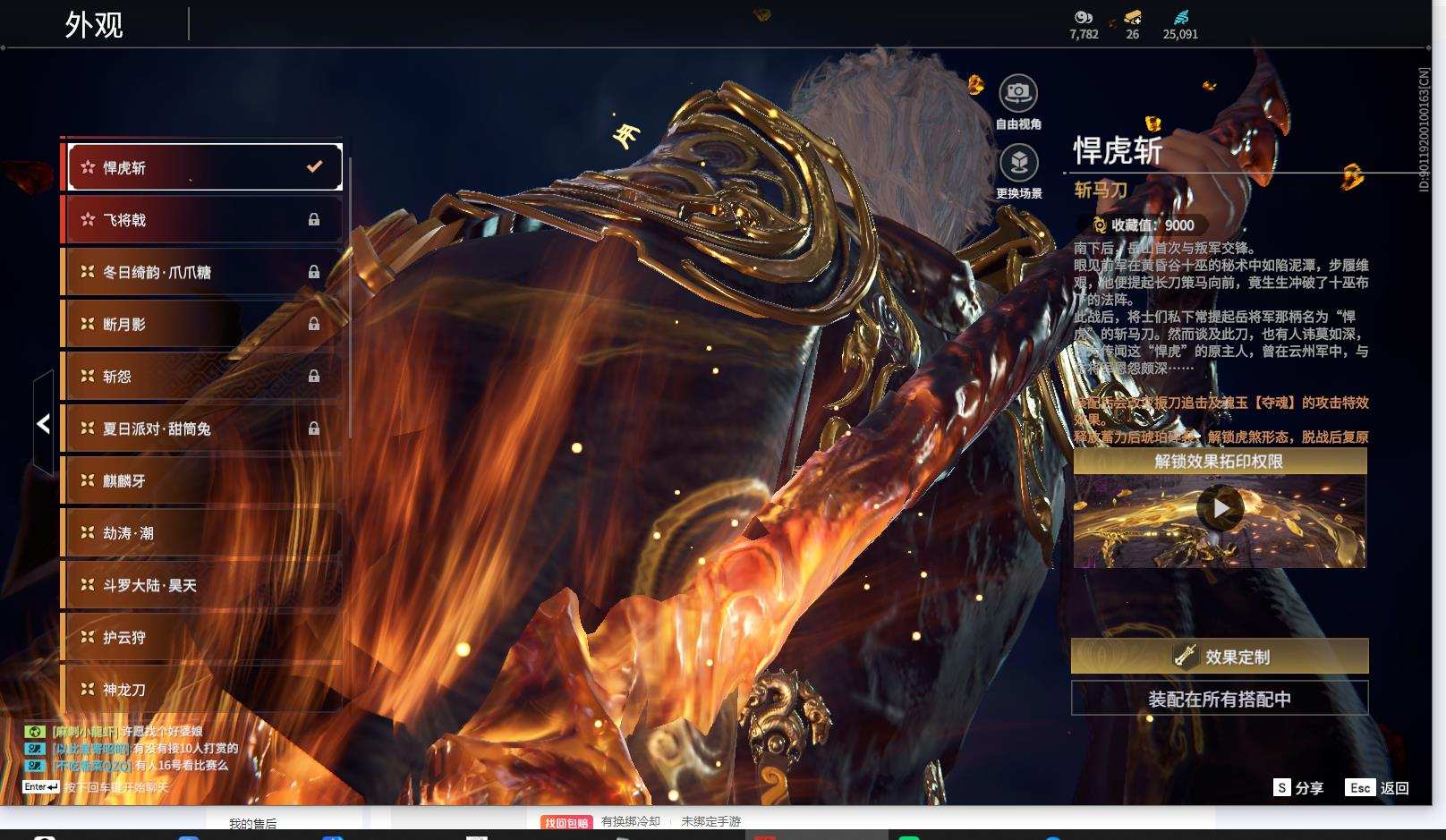Choose the 新怨 skin entry
The height and width of the screenshot is (840, 1446).
pyautogui.click(x=205, y=377)
